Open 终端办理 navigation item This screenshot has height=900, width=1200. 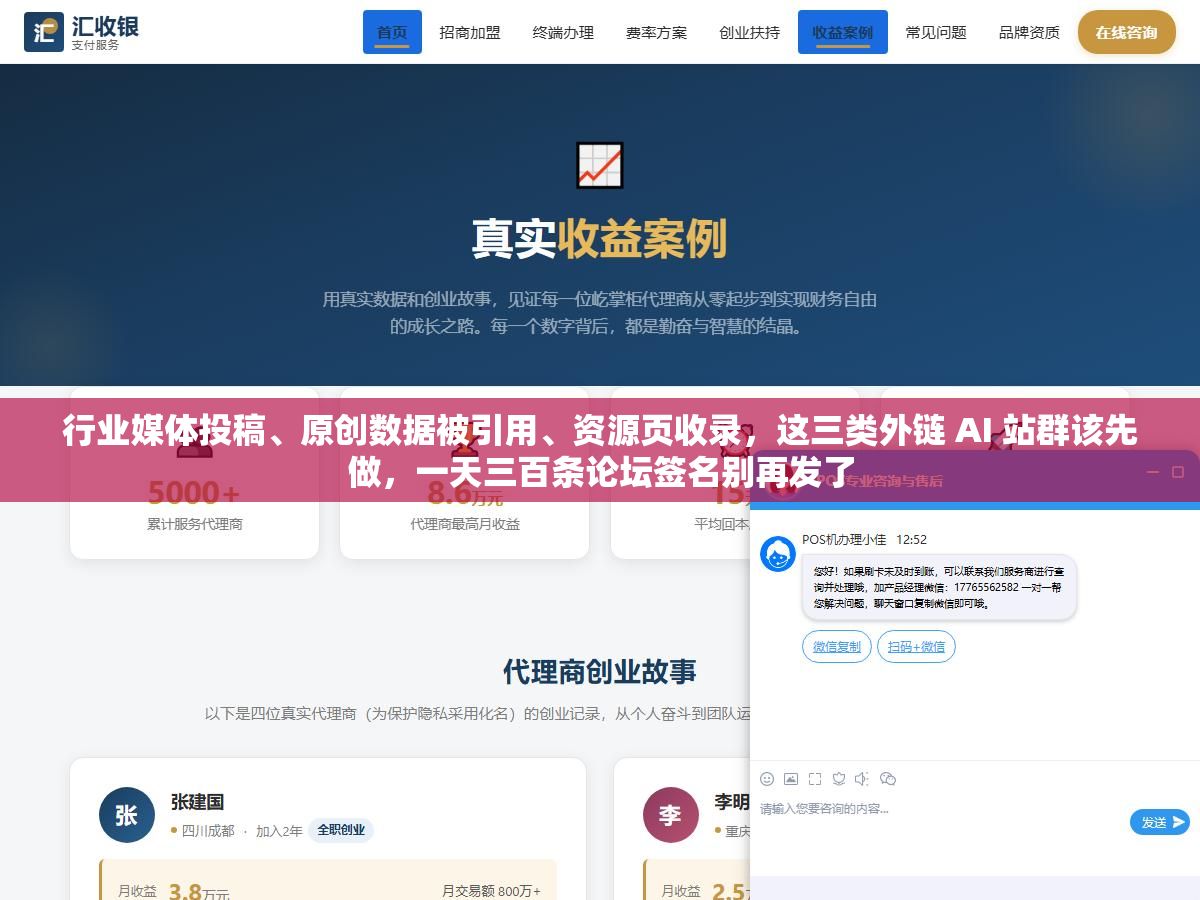563,32
